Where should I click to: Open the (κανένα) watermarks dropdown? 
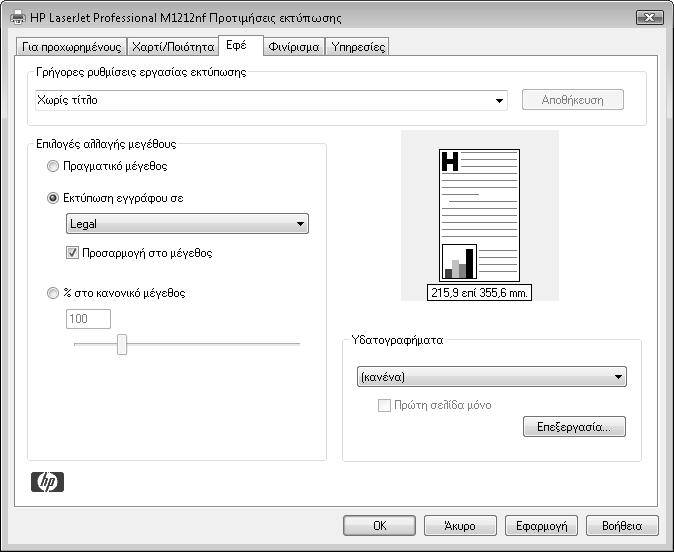(492, 377)
